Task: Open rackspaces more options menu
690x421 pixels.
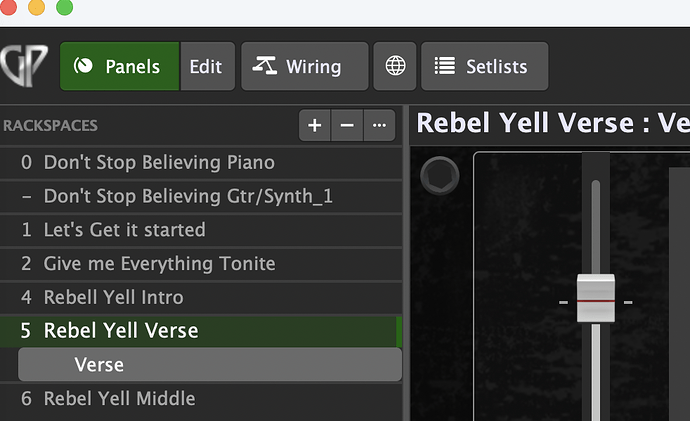Action: coord(379,125)
